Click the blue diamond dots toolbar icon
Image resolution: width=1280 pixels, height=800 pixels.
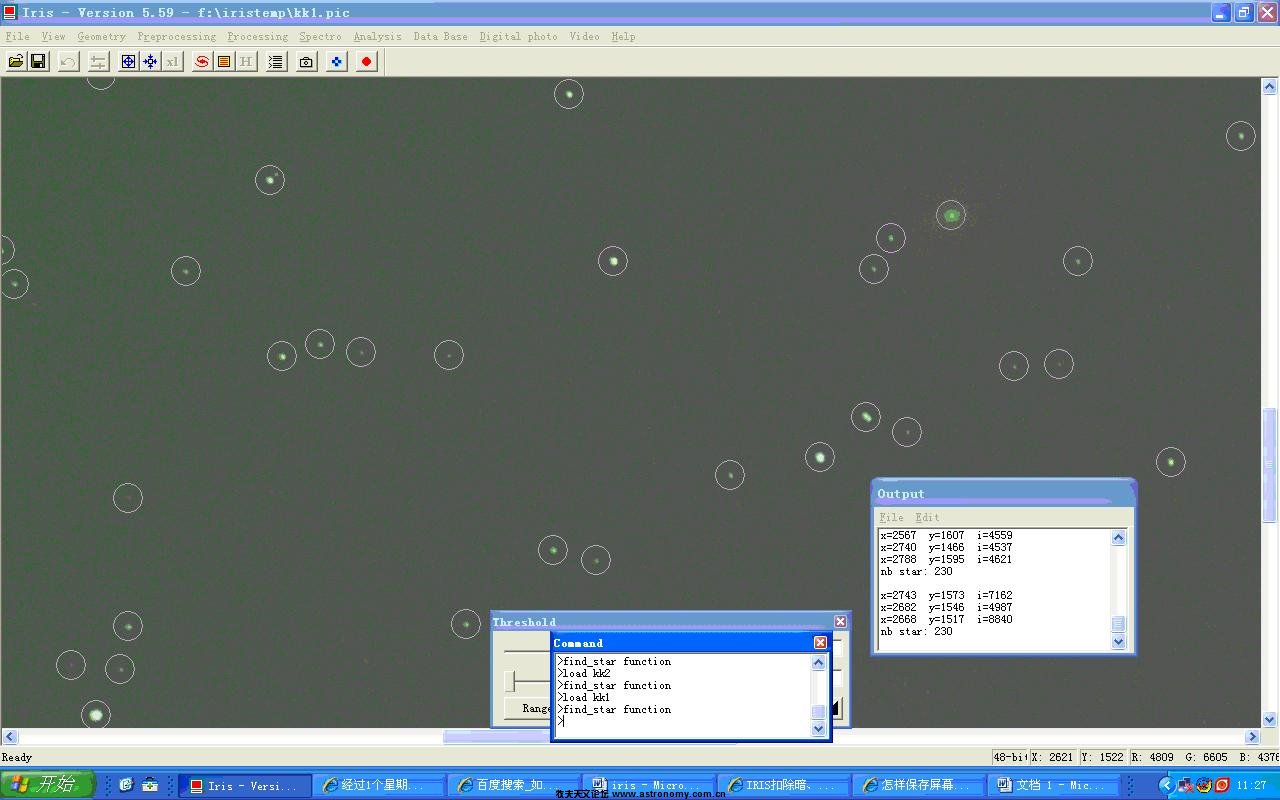tap(337, 62)
